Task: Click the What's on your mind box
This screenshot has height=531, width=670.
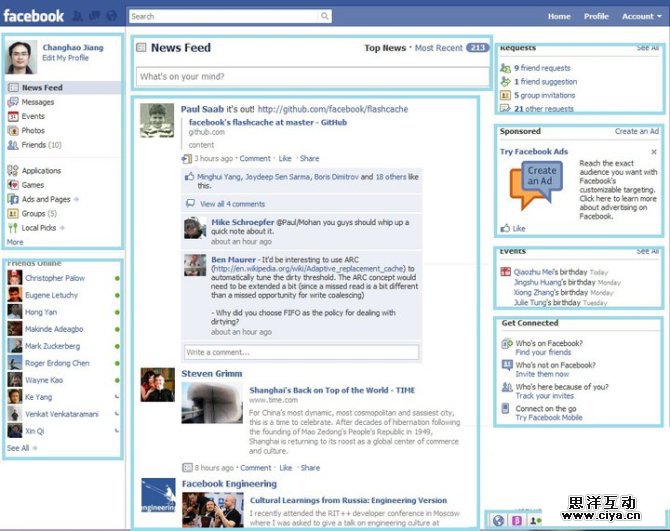Action: point(313,76)
